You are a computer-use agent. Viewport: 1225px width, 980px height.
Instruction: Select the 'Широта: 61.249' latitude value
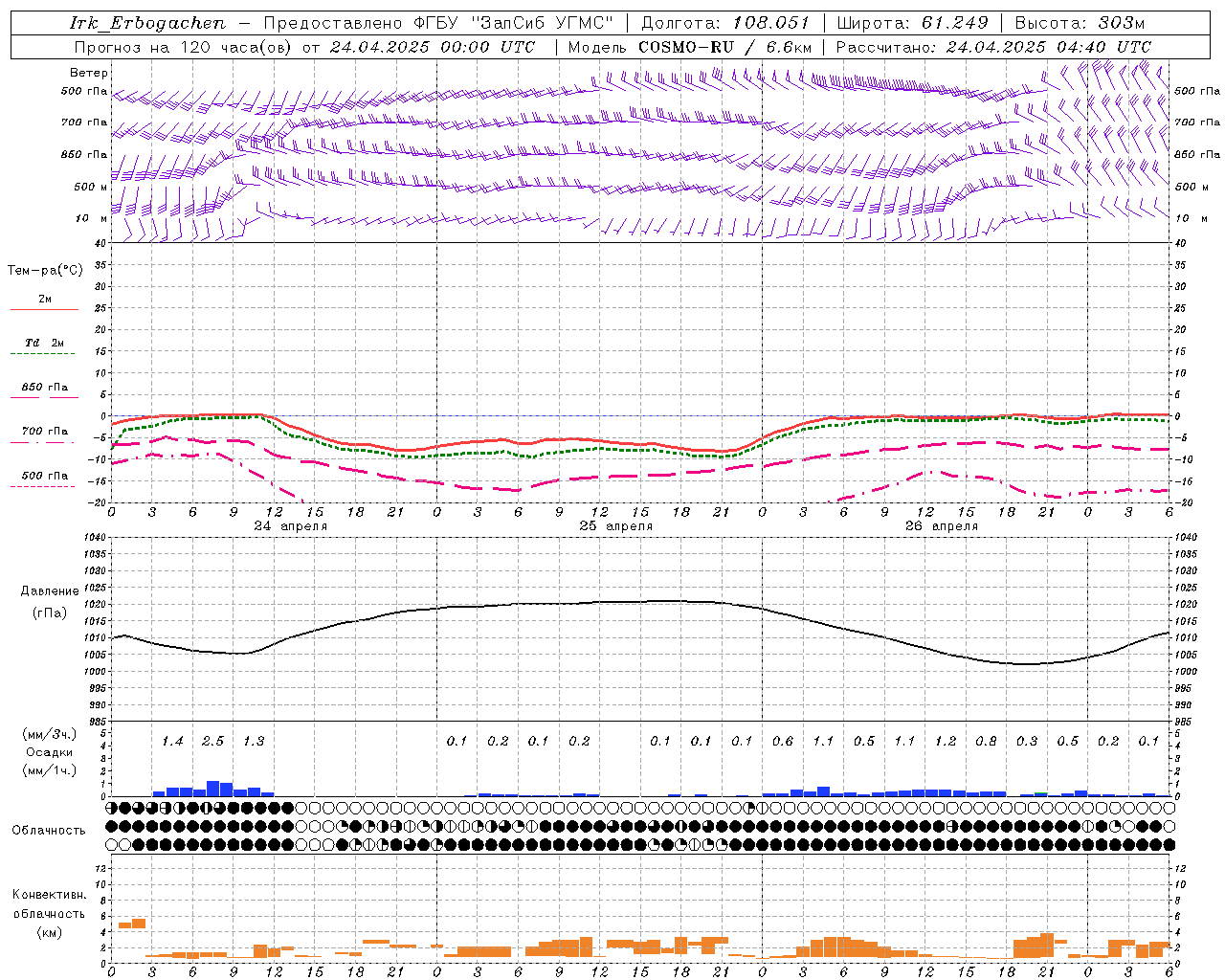tap(912, 23)
